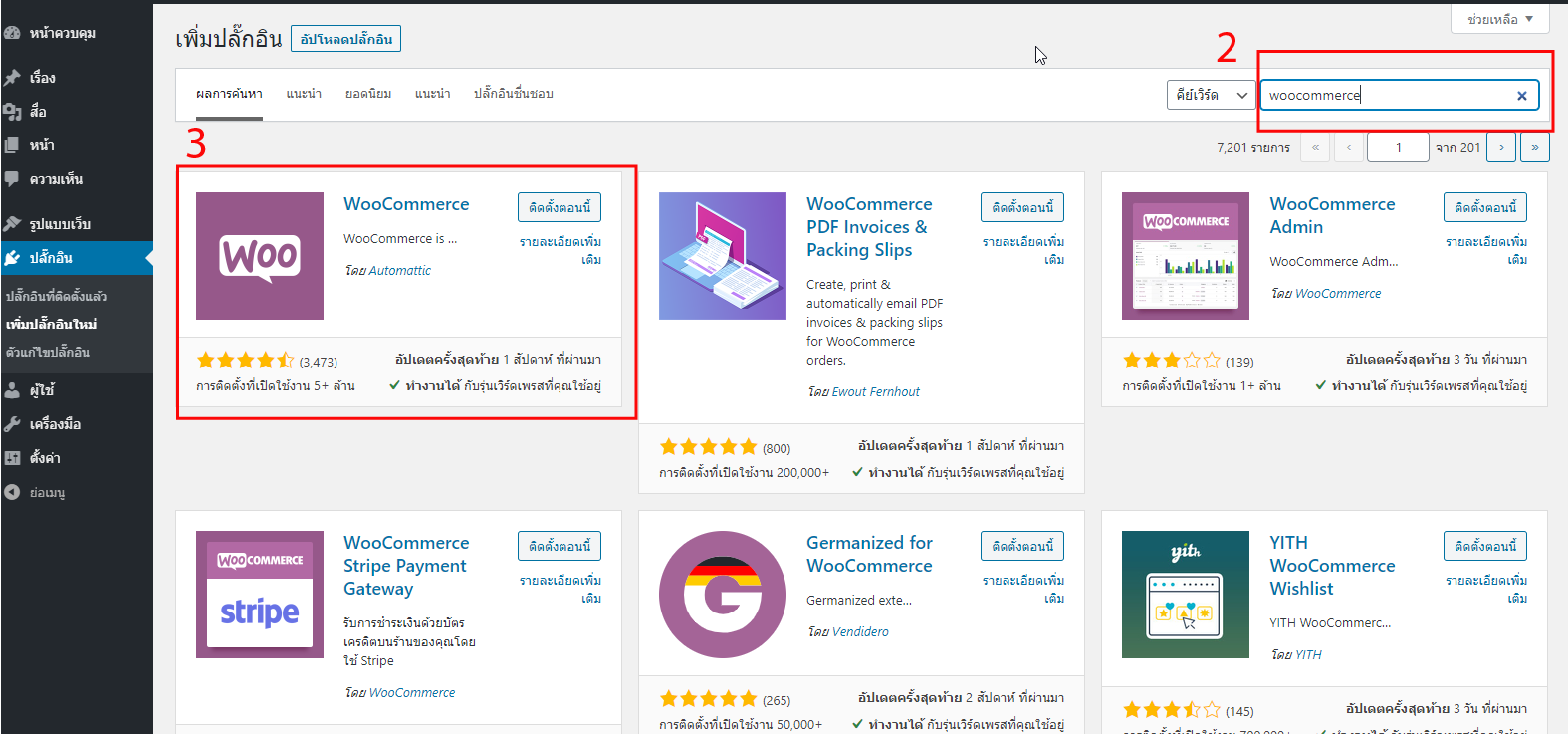Screen dimensions: 1568x735
Task: Open the Appearance brush icon in sidebar
Action: [x=12, y=224]
